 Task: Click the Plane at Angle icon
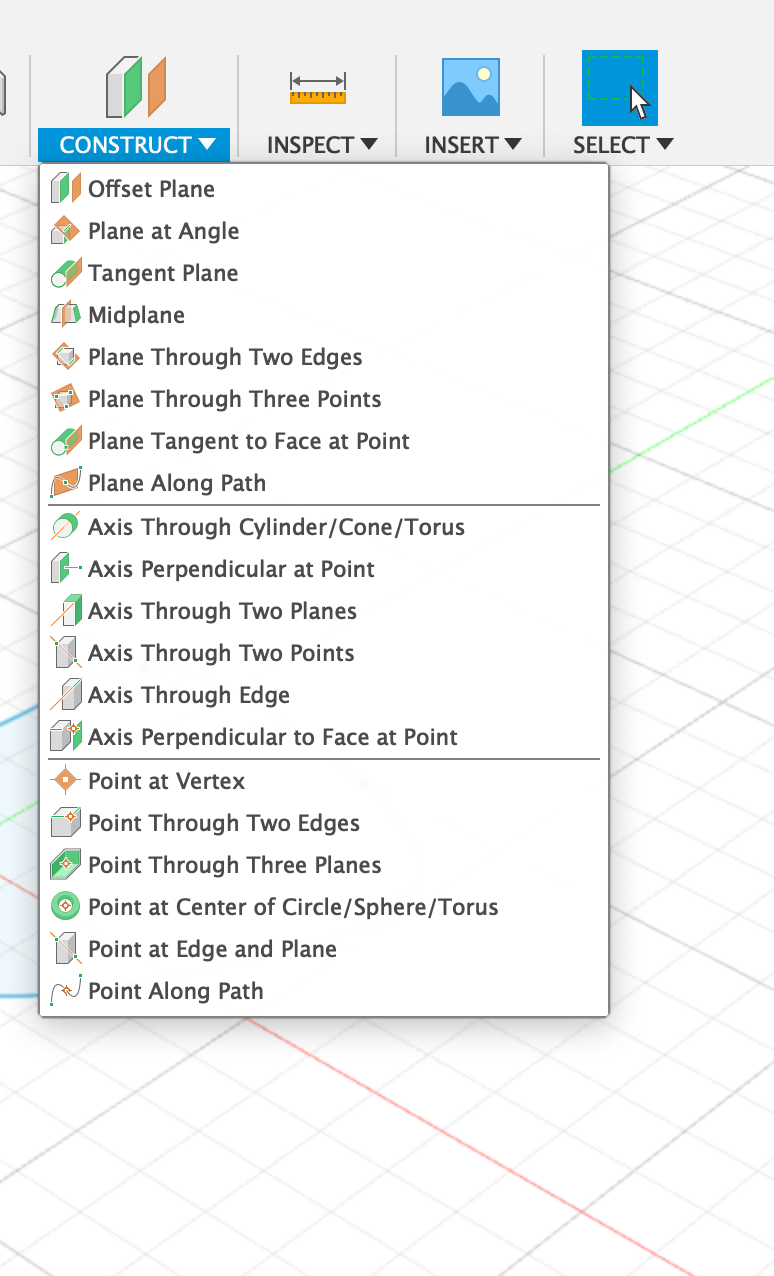[x=65, y=230]
